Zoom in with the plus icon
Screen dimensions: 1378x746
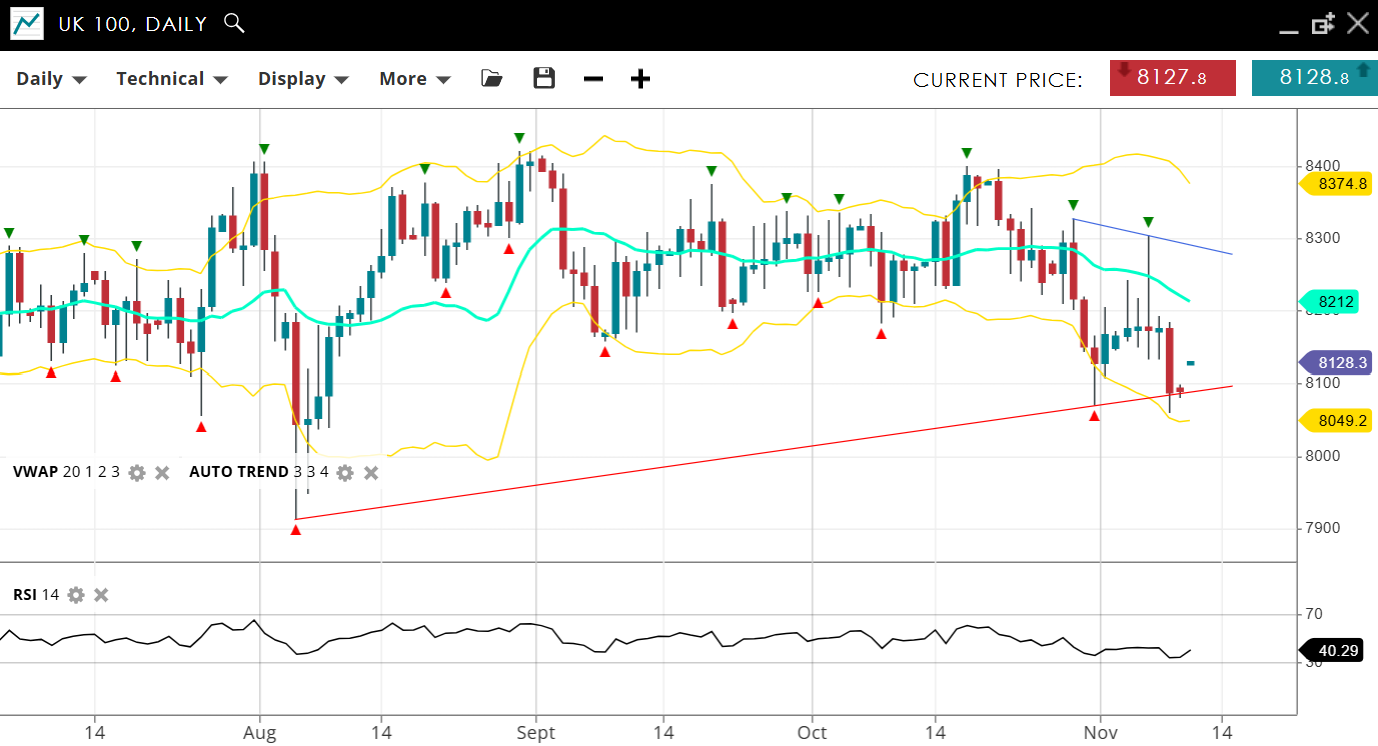coord(641,79)
